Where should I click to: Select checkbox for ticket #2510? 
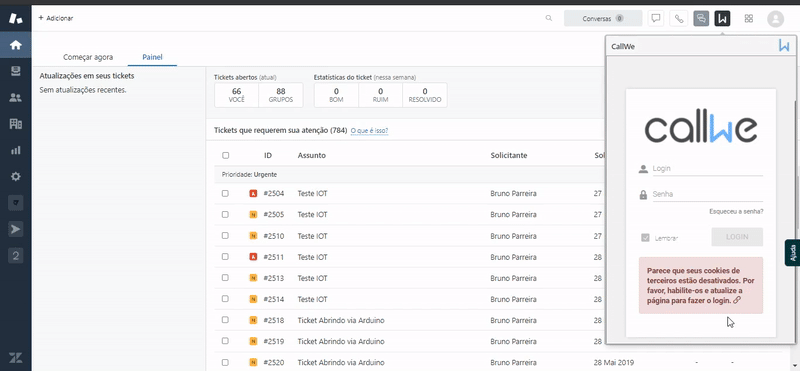(x=226, y=236)
